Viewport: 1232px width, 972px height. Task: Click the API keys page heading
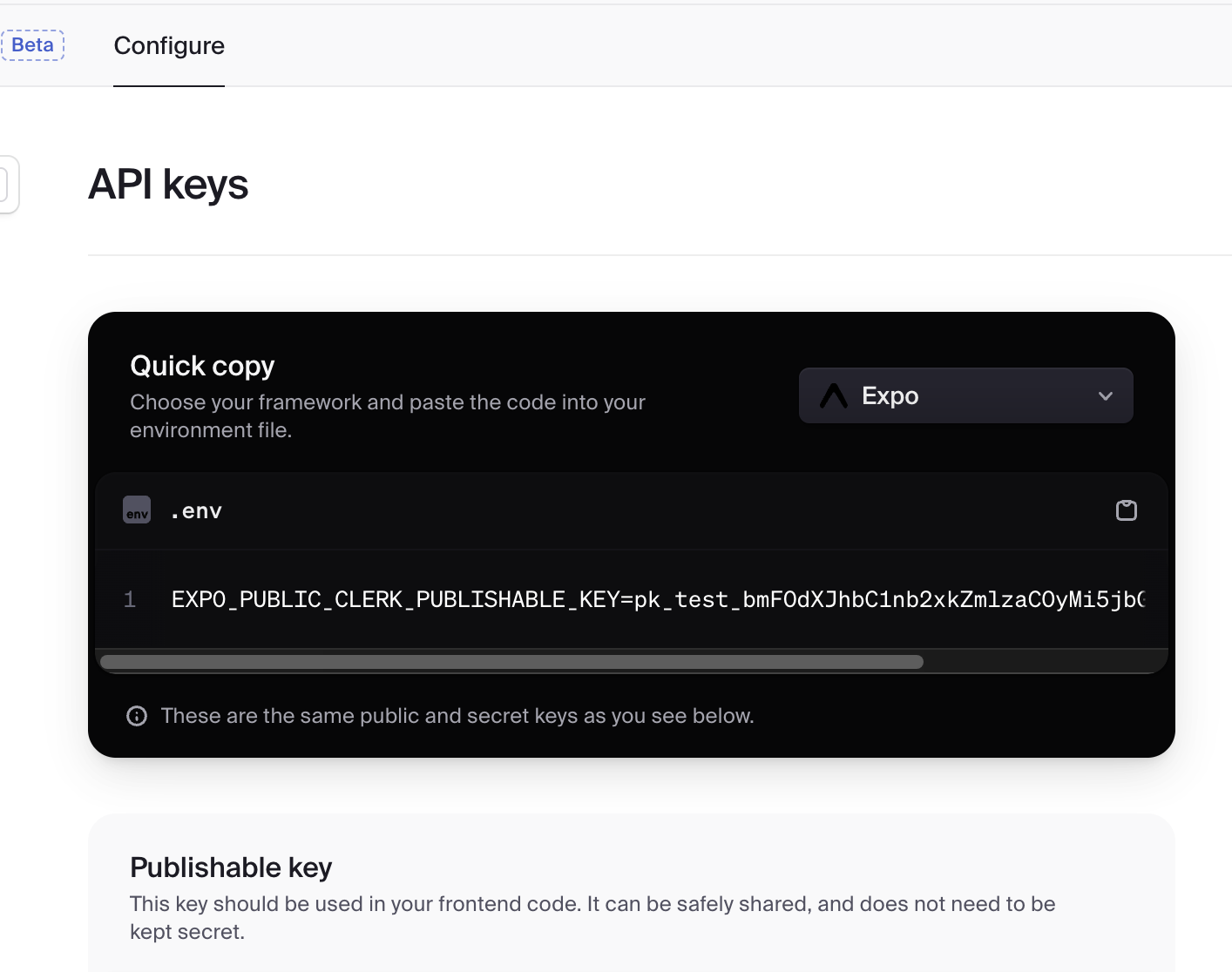(x=168, y=185)
